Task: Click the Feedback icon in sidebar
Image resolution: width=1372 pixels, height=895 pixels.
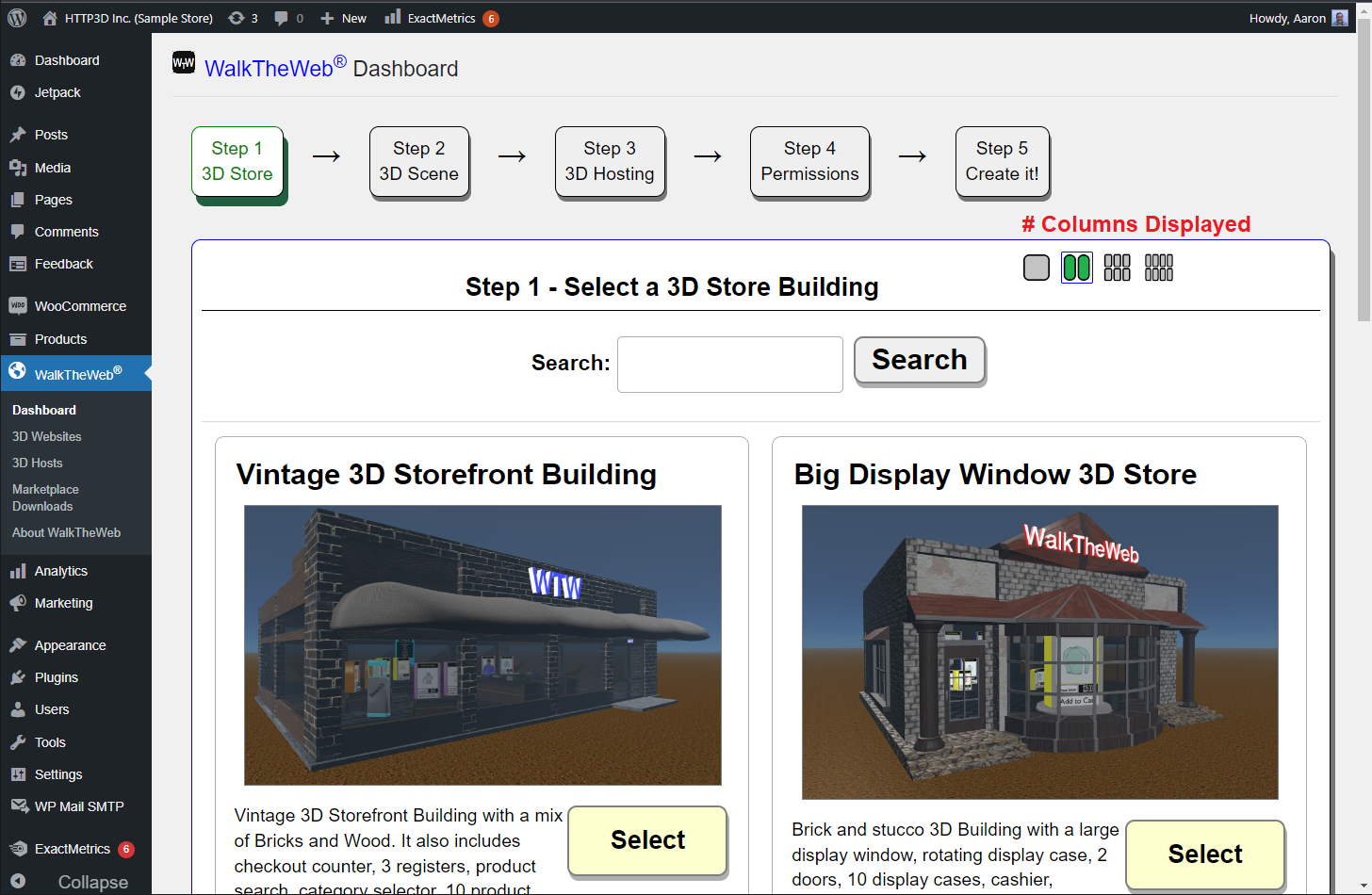Action: 18,264
